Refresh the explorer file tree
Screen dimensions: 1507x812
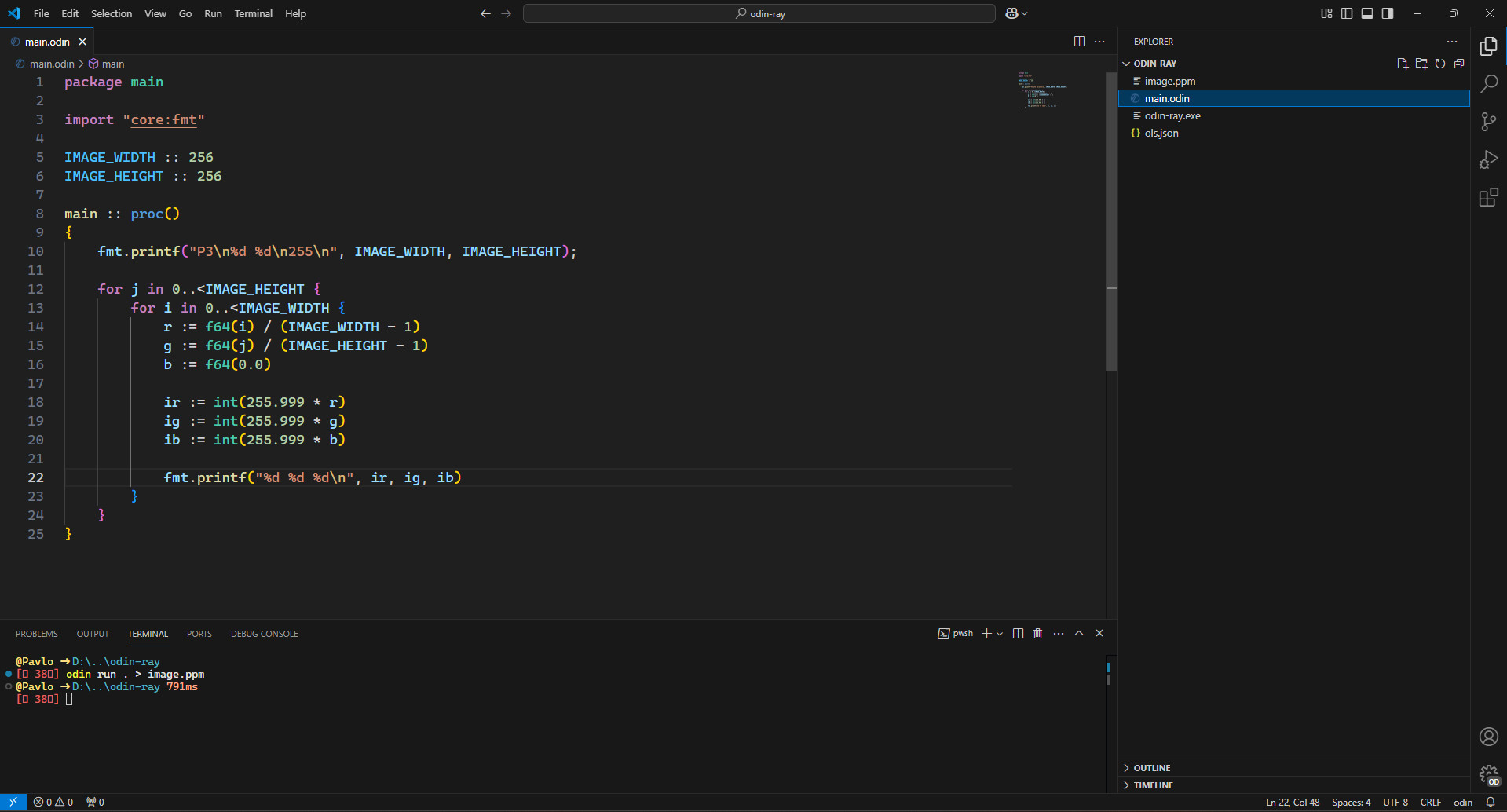coord(1440,64)
